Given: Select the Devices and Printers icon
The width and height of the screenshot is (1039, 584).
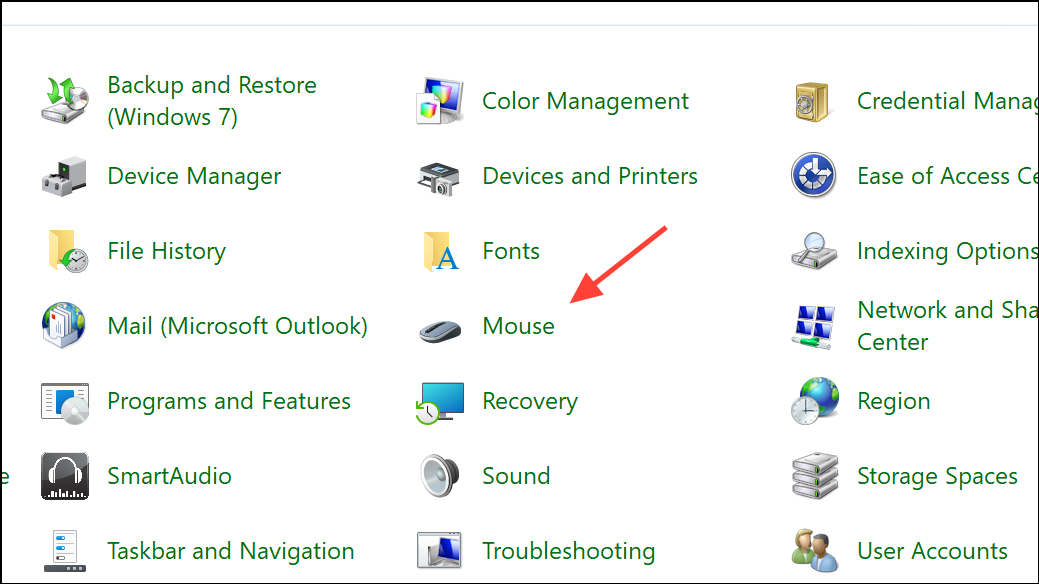Looking at the screenshot, I should click(438, 175).
